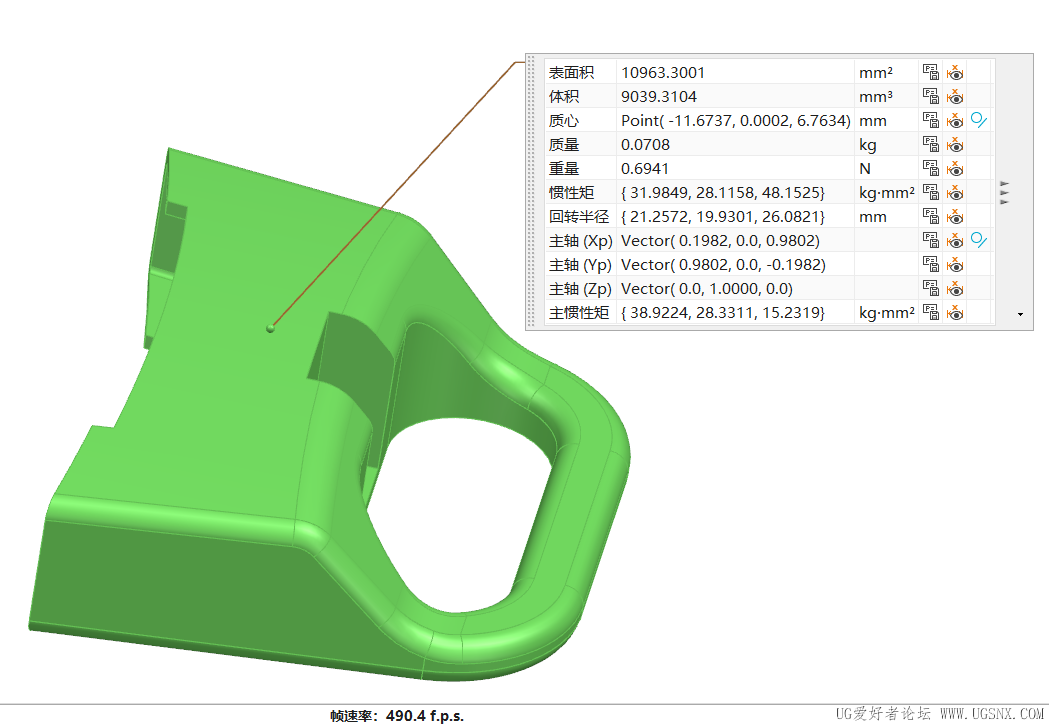Toggle visibility eye for 主轴 (Yp) row
This screenshot has height=726, width=1049.
955,264
